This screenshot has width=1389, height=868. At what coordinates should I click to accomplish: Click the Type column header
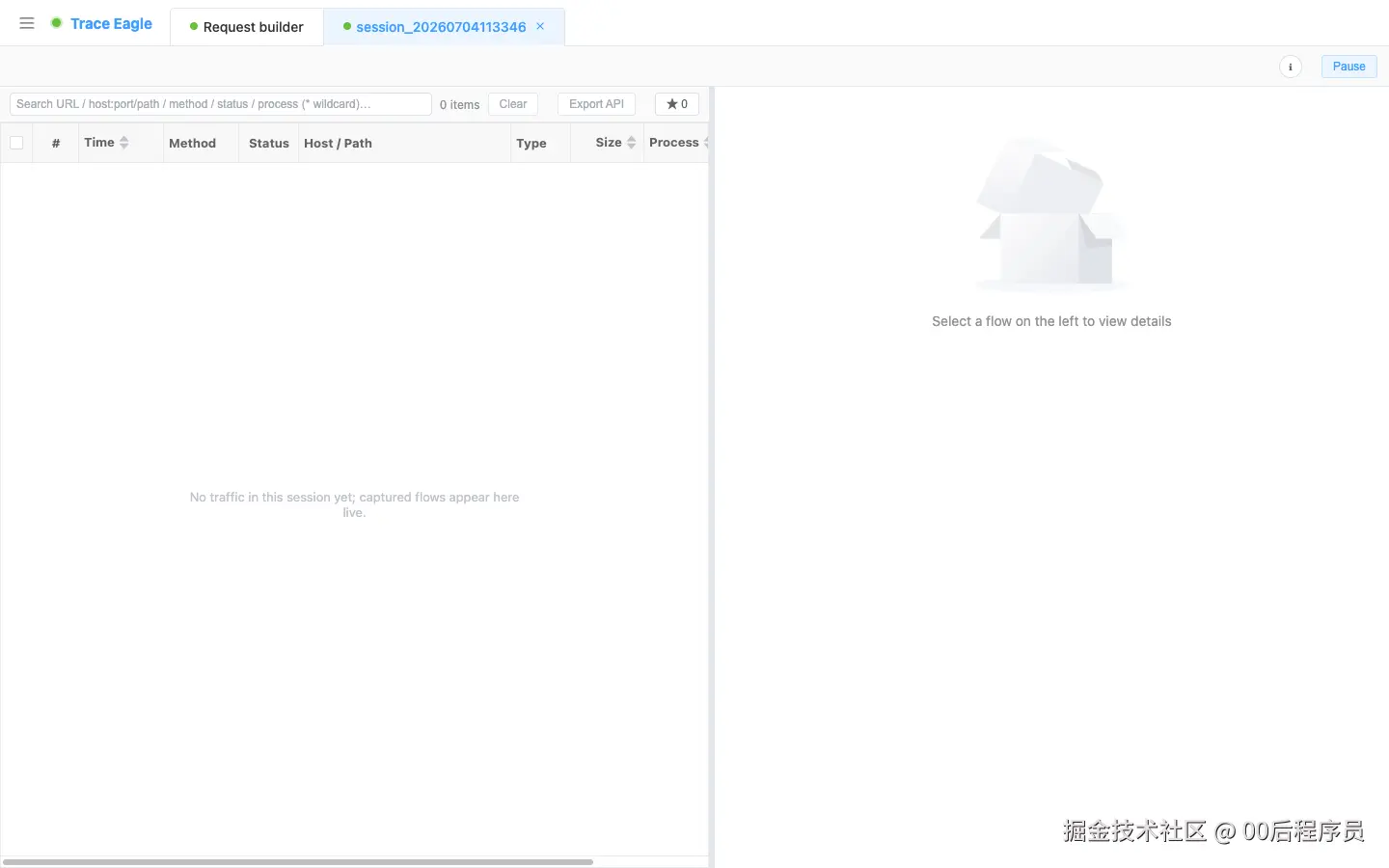pos(540,143)
